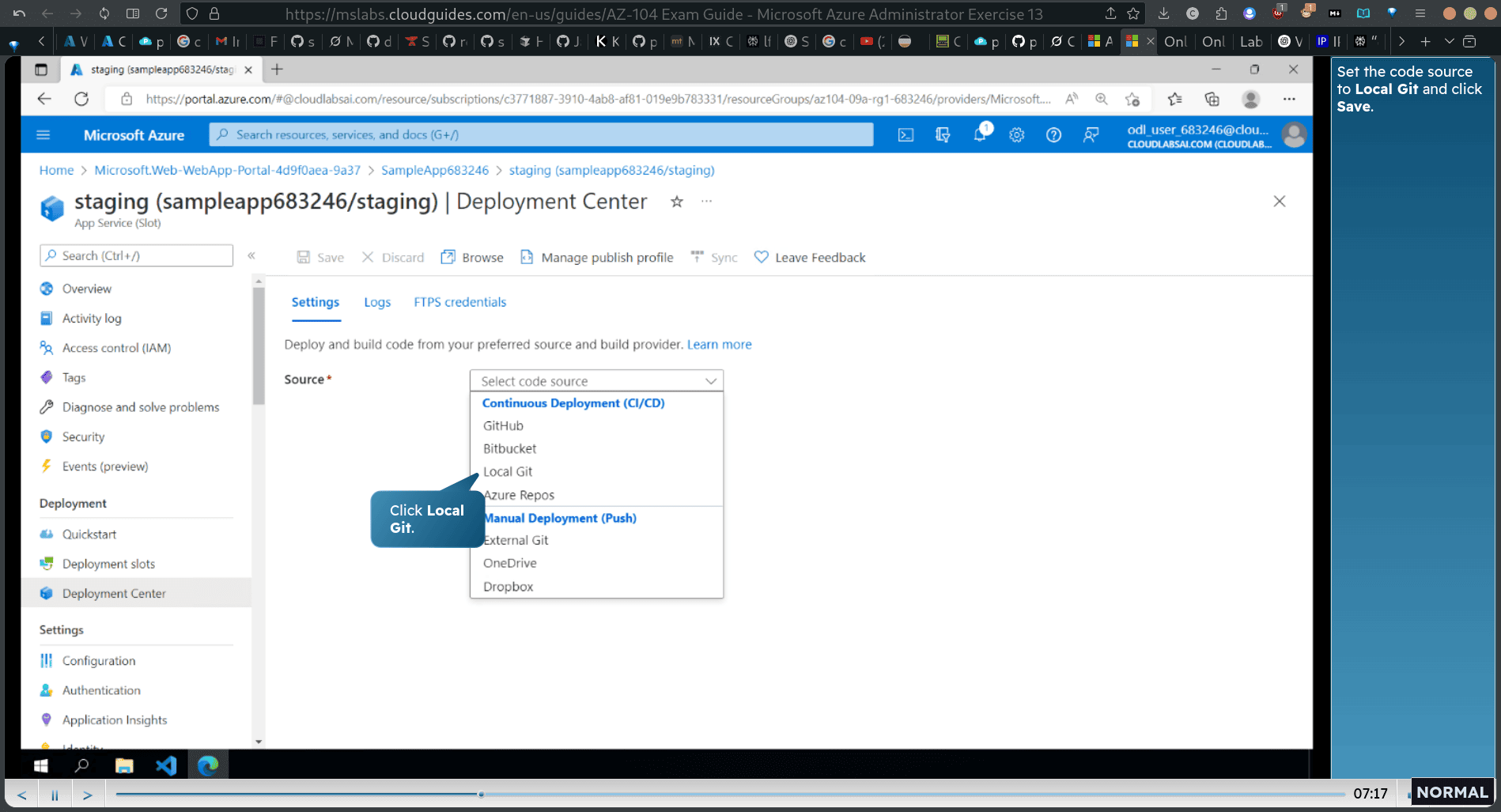This screenshot has height=812, width=1501.
Task: Open Edge settings and more ellipsis
Action: tap(1289, 99)
